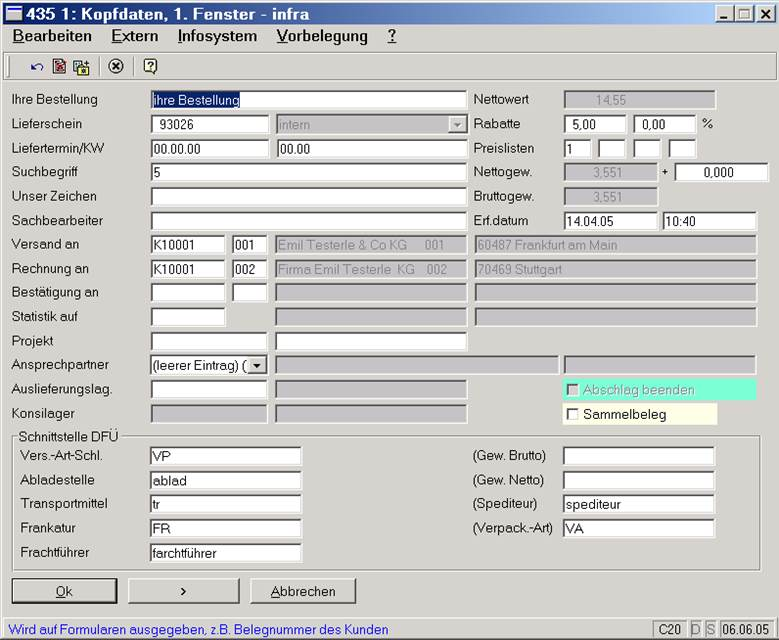Click the red delete document toolbar icon
The width and height of the screenshot is (779, 640).
click(59, 67)
